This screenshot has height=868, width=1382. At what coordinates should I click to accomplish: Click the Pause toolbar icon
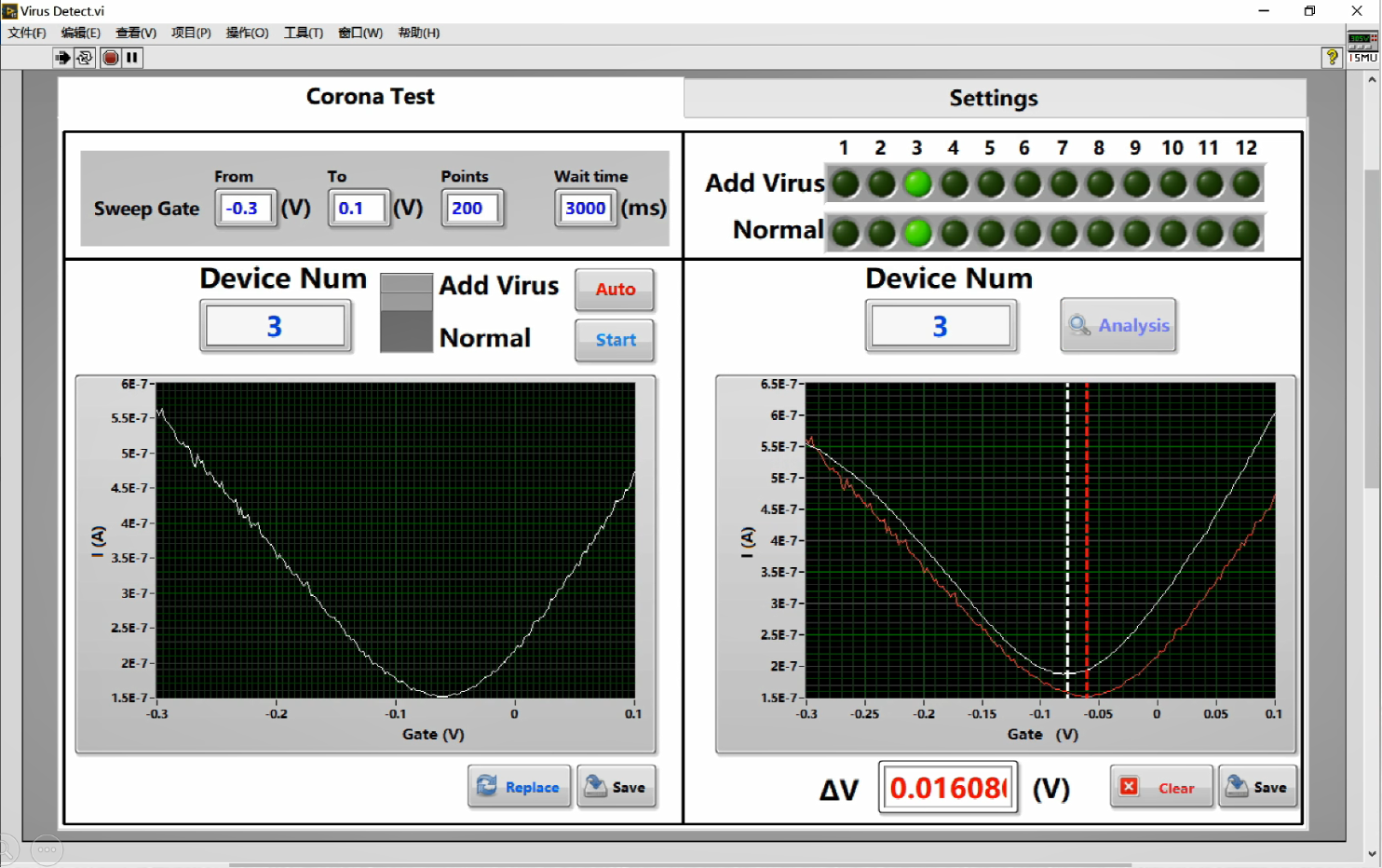[132, 58]
